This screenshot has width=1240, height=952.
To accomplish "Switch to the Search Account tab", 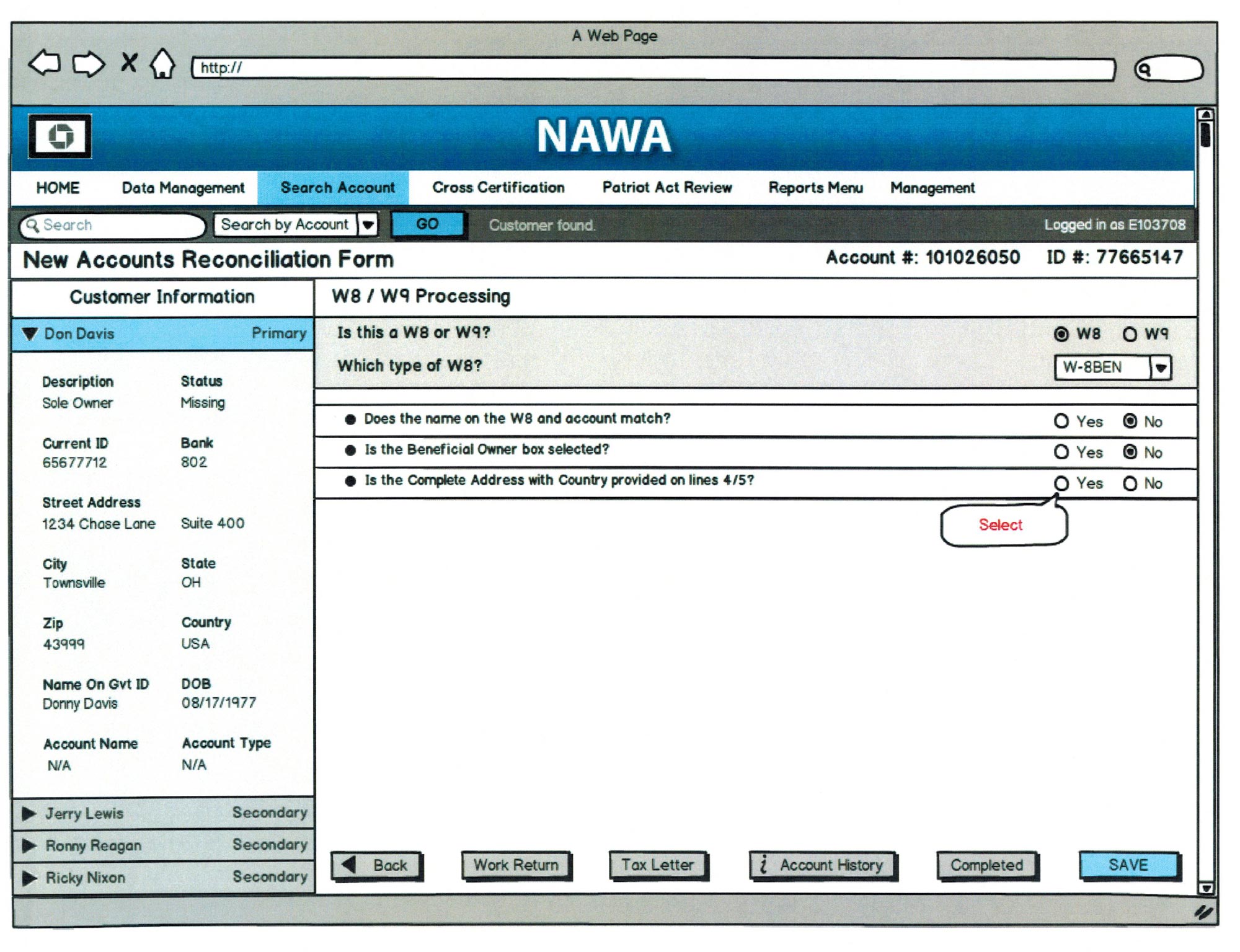I will tap(334, 188).
